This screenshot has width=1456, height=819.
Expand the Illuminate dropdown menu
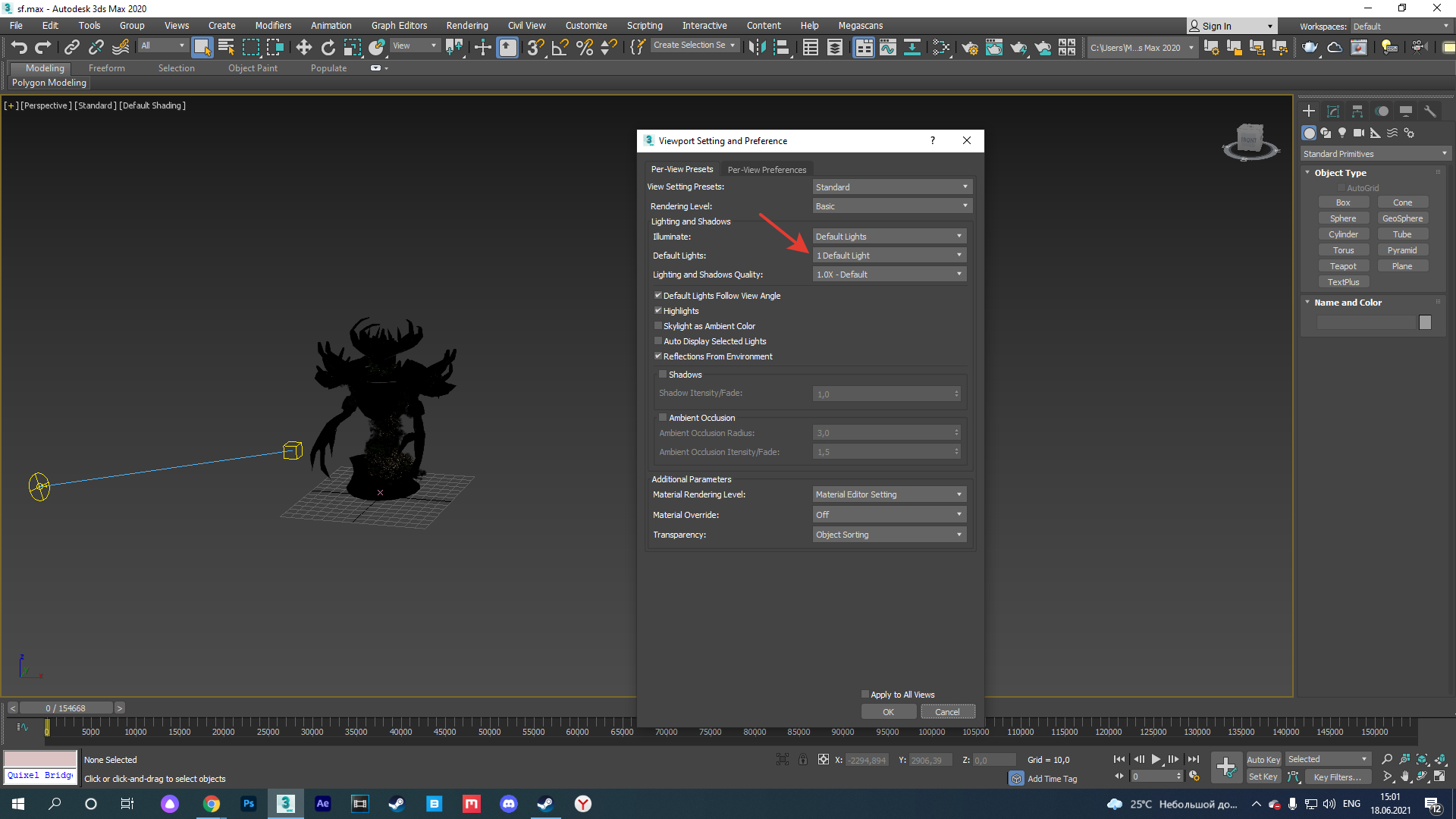pos(957,236)
